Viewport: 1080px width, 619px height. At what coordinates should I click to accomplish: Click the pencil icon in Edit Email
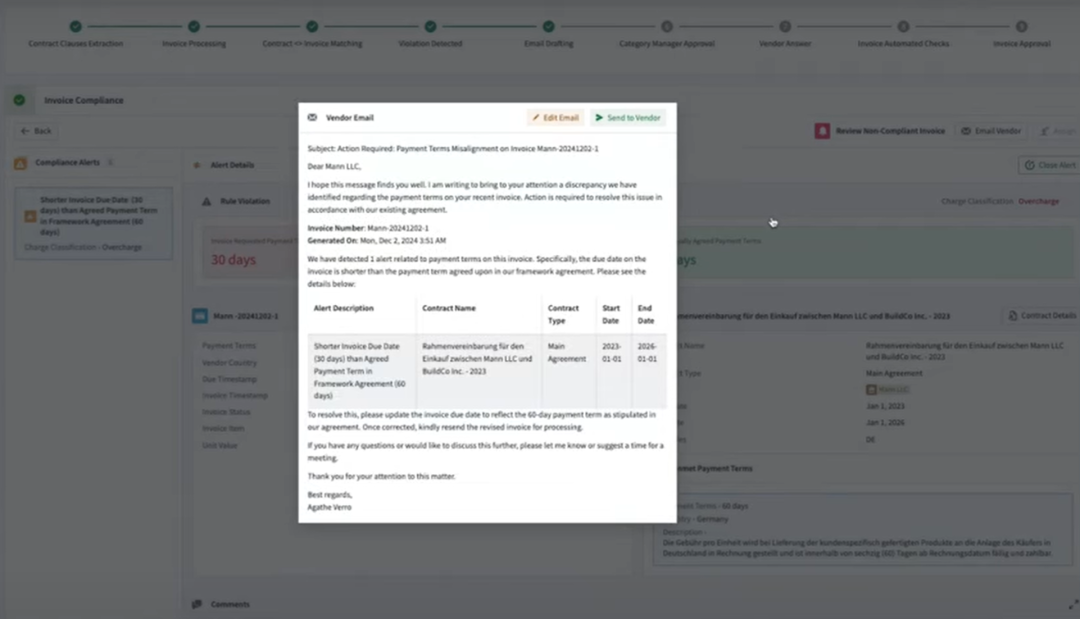(536, 118)
